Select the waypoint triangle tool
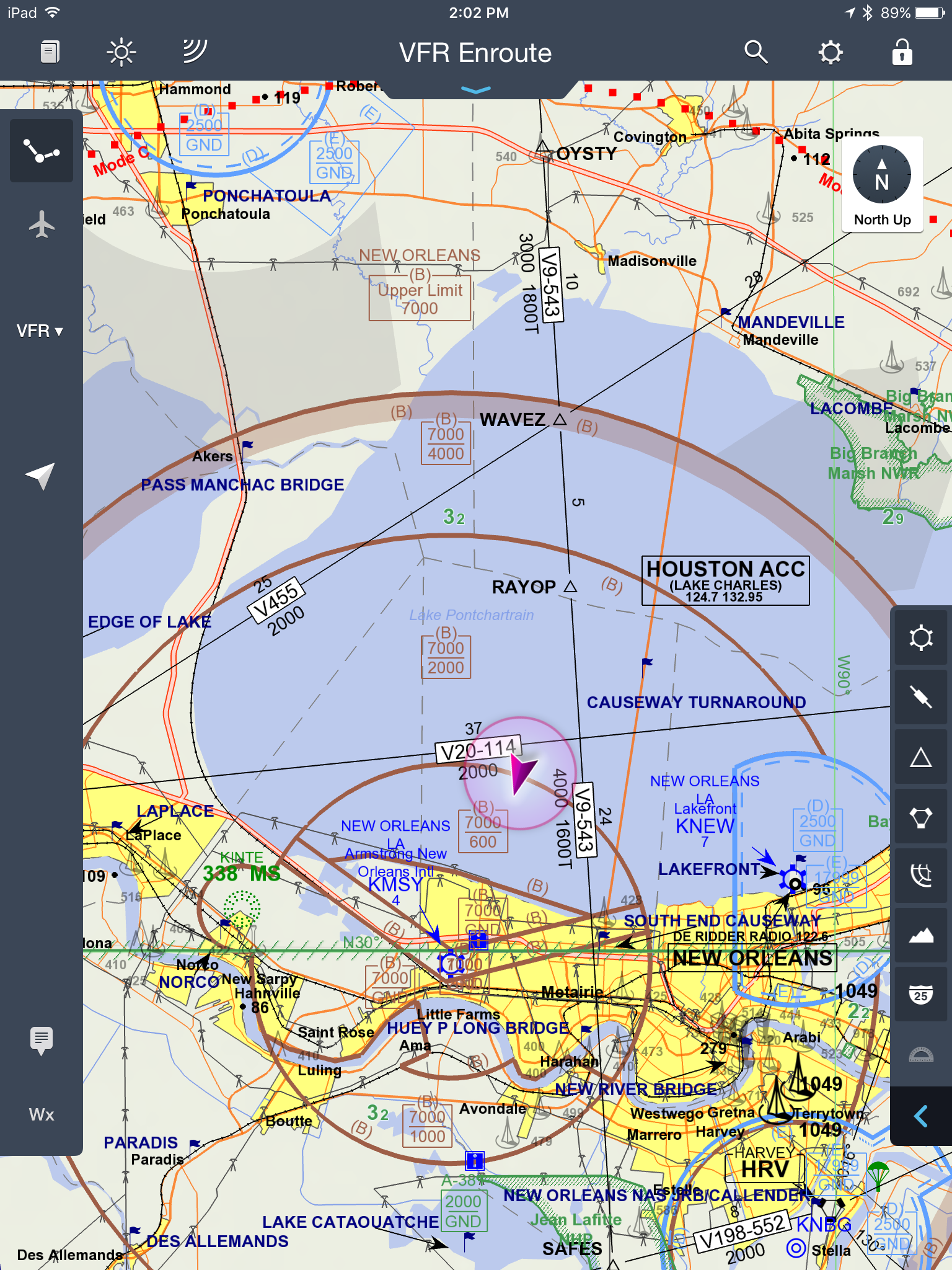 921,758
